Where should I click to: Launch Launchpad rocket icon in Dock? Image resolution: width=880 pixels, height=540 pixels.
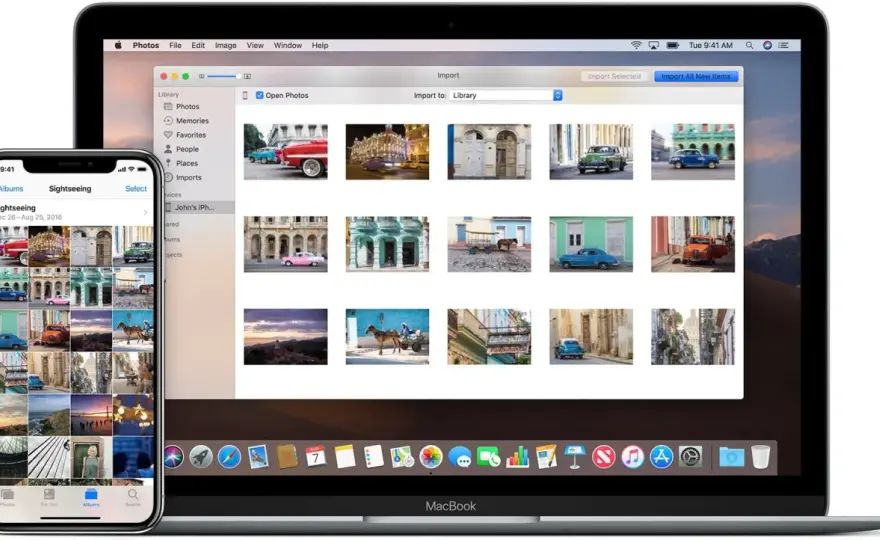click(x=200, y=457)
